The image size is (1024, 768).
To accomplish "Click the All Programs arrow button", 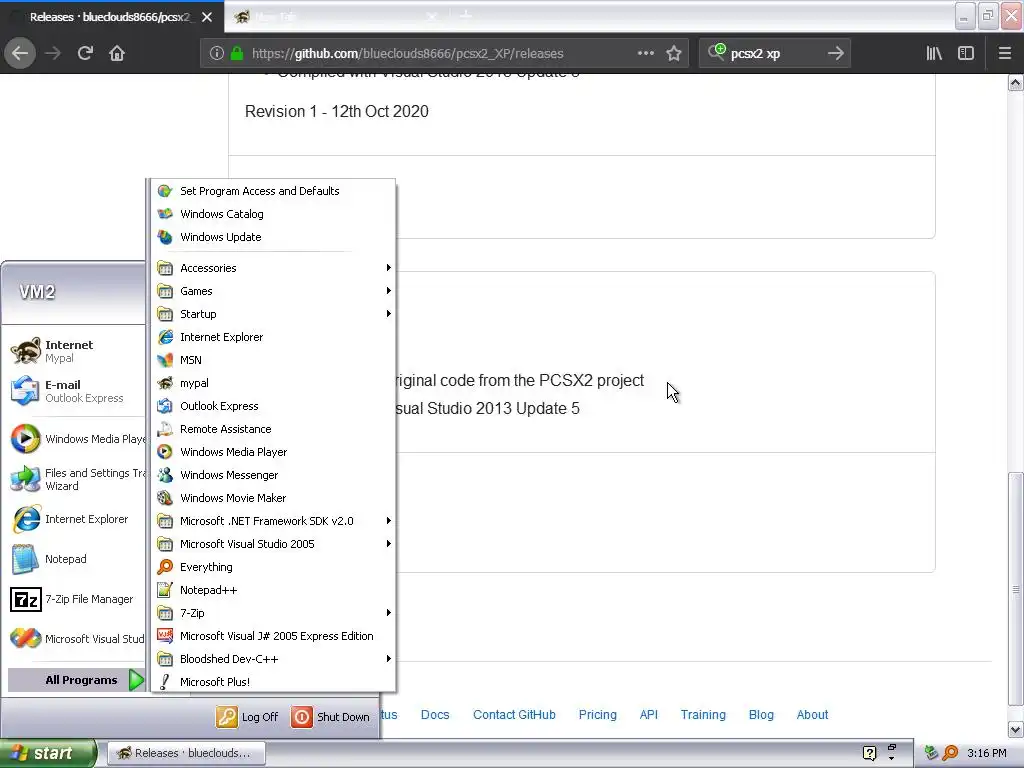I will click(x=136, y=680).
